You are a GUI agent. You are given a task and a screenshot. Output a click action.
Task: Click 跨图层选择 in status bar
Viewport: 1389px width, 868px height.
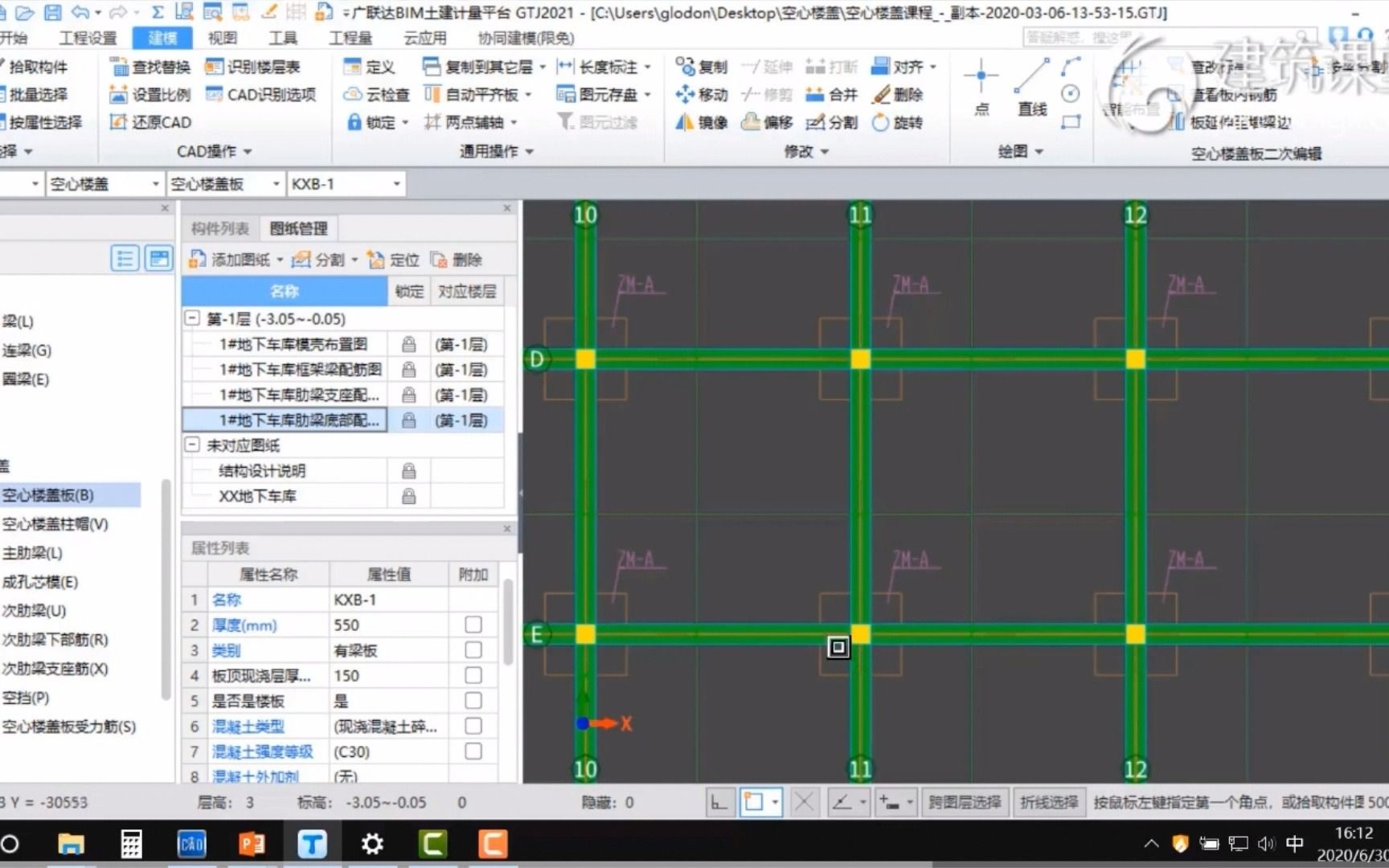[x=965, y=802]
